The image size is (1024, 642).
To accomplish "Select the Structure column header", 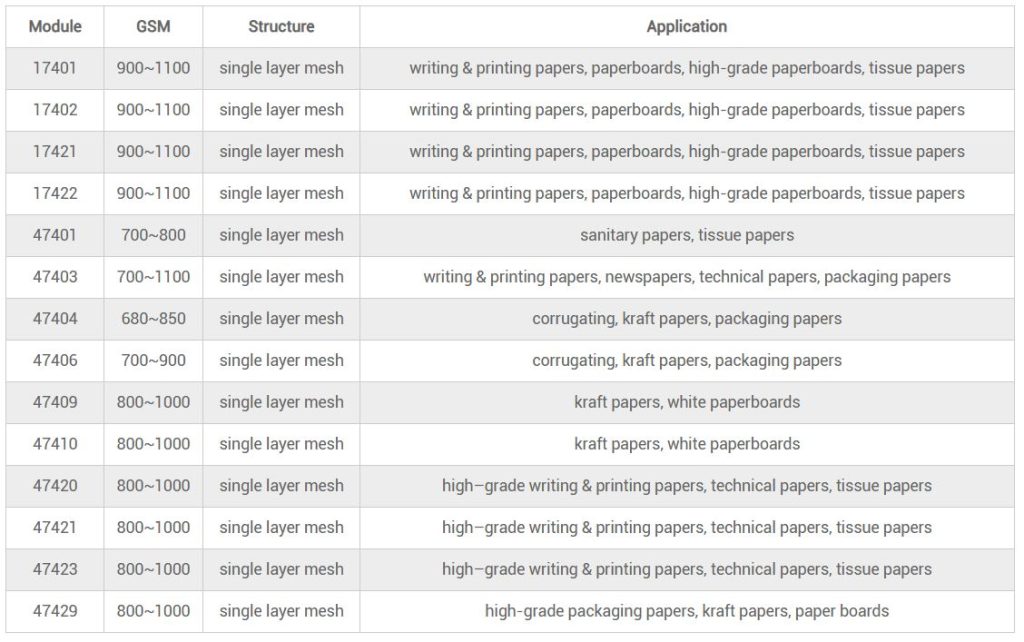I will (x=281, y=27).
